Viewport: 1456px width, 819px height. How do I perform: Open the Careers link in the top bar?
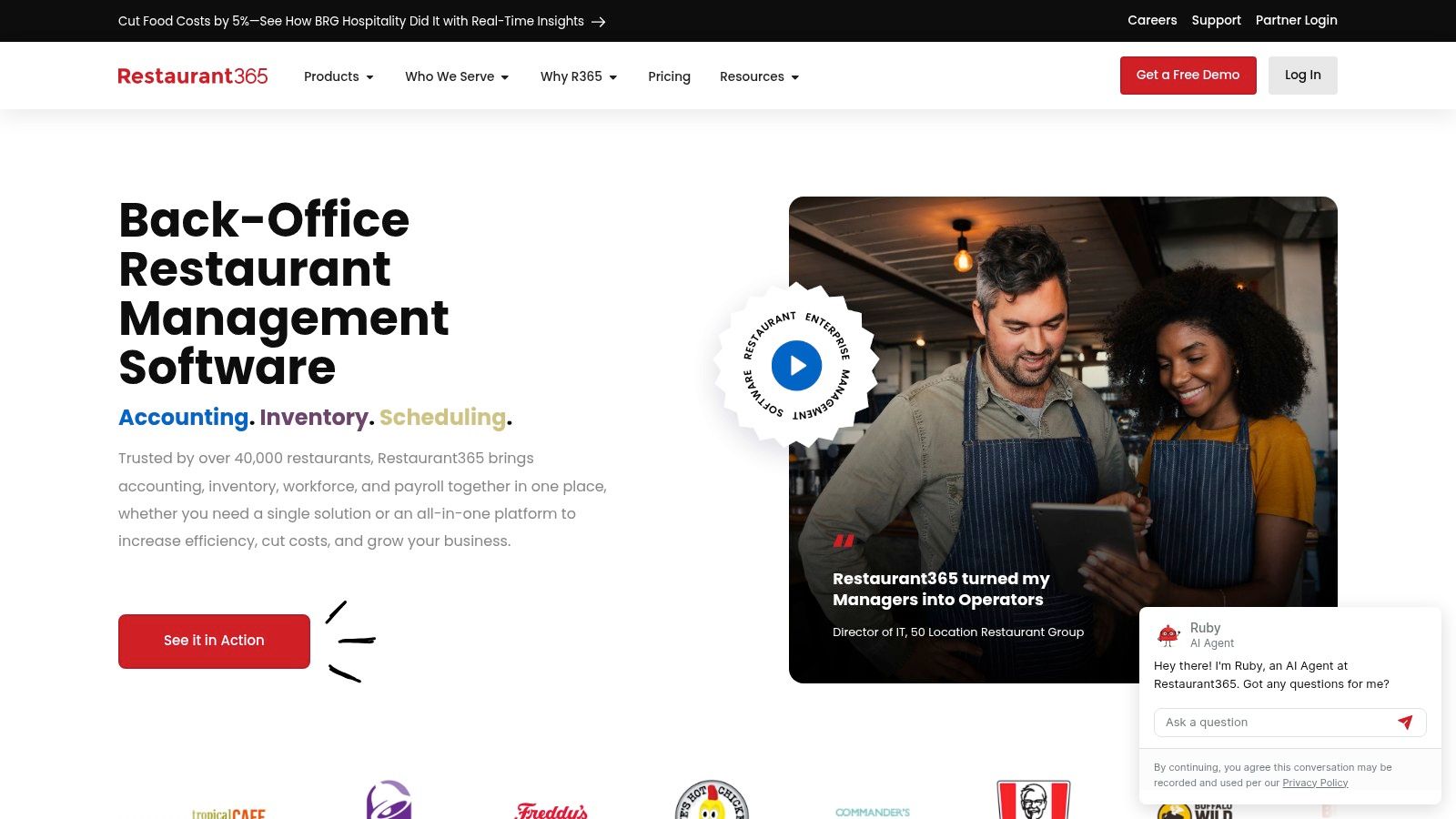click(x=1152, y=20)
